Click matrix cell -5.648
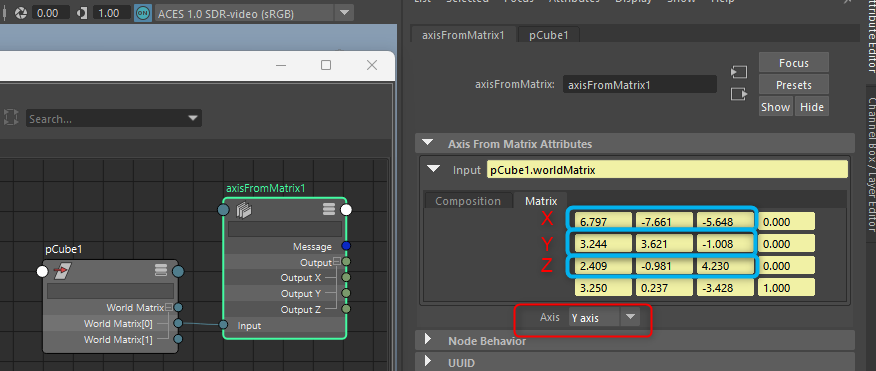 click(x=725, y=222)
